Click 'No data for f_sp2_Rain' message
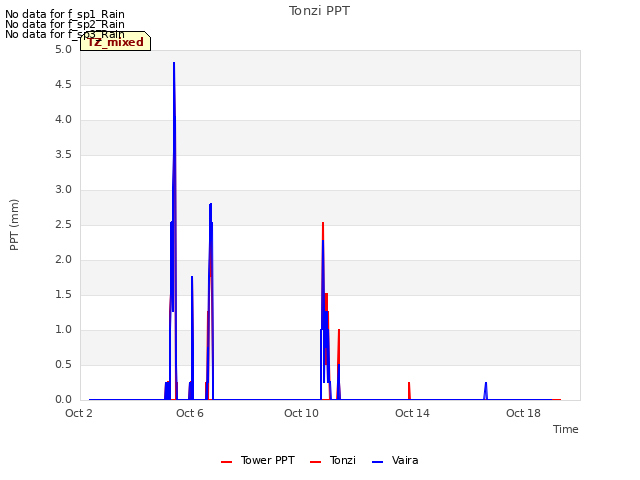Viewport: 640px width, 480px height. [65, 24]
